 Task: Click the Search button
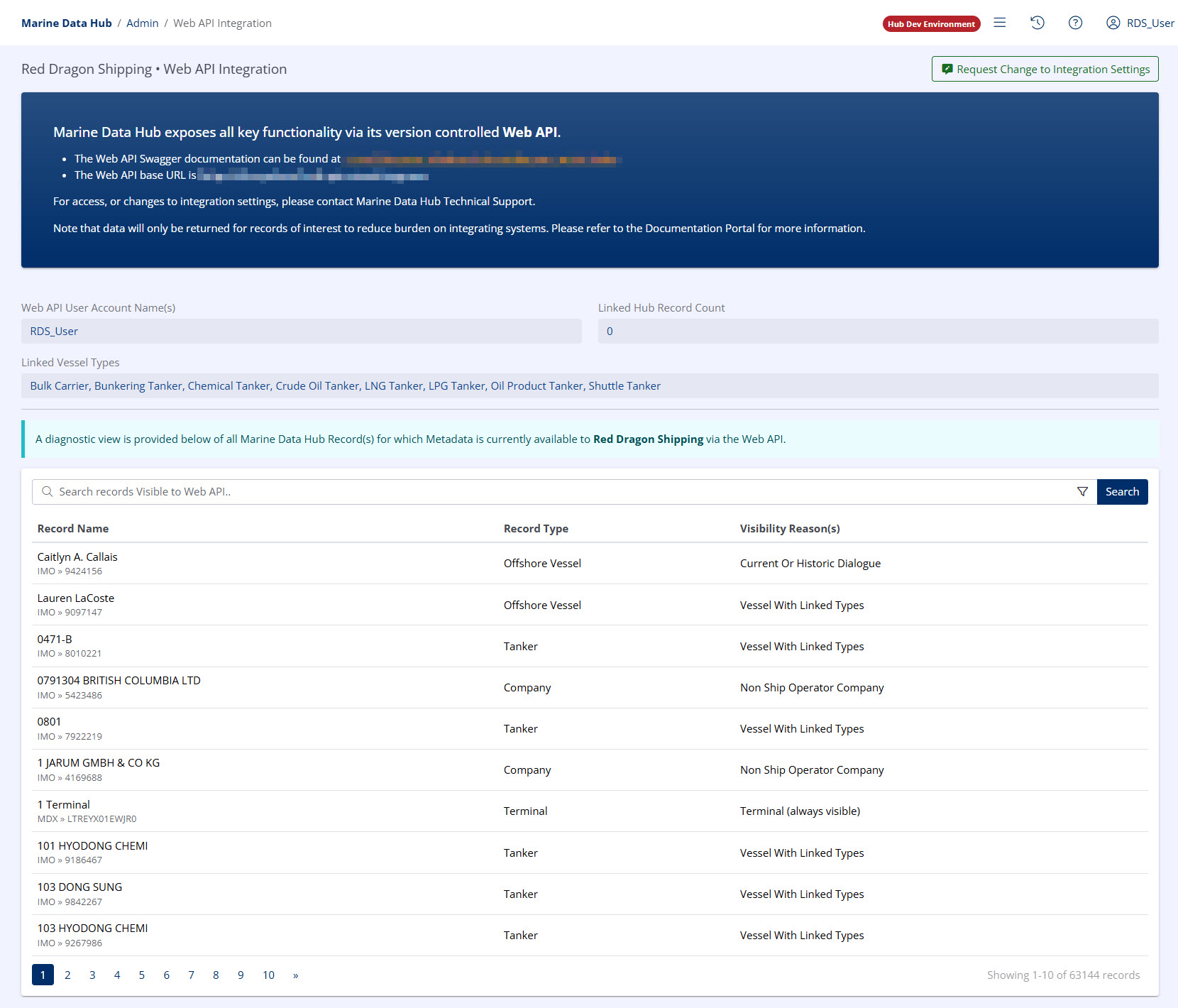pos(1122,492)
